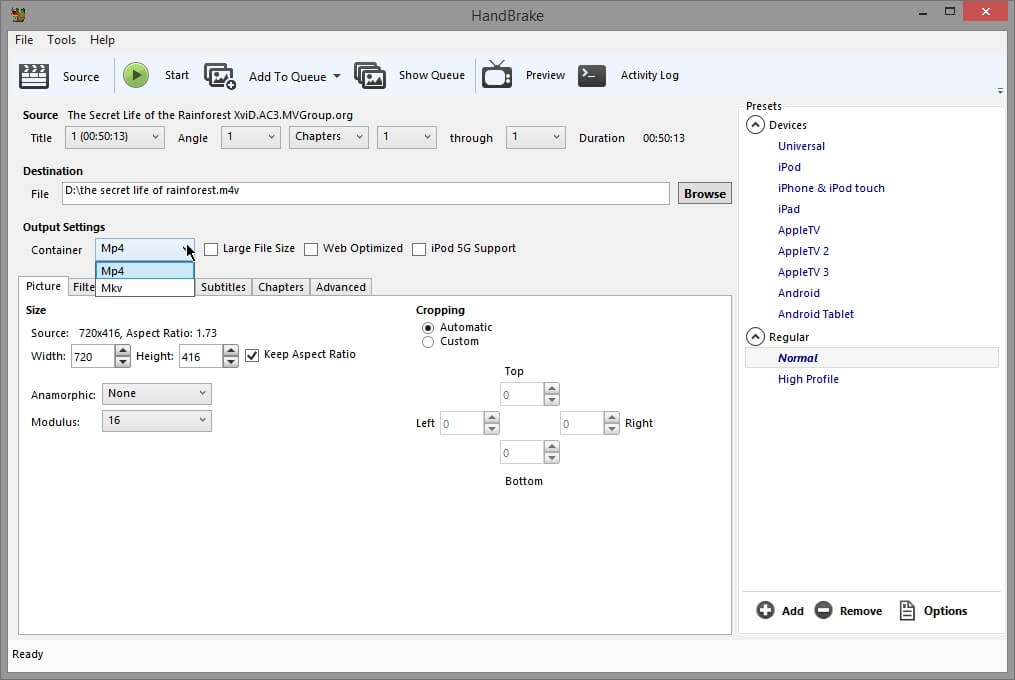Click the Preview label
Image resolution: width=1015 pixels, height=680 pixels.
coord(545,75)
